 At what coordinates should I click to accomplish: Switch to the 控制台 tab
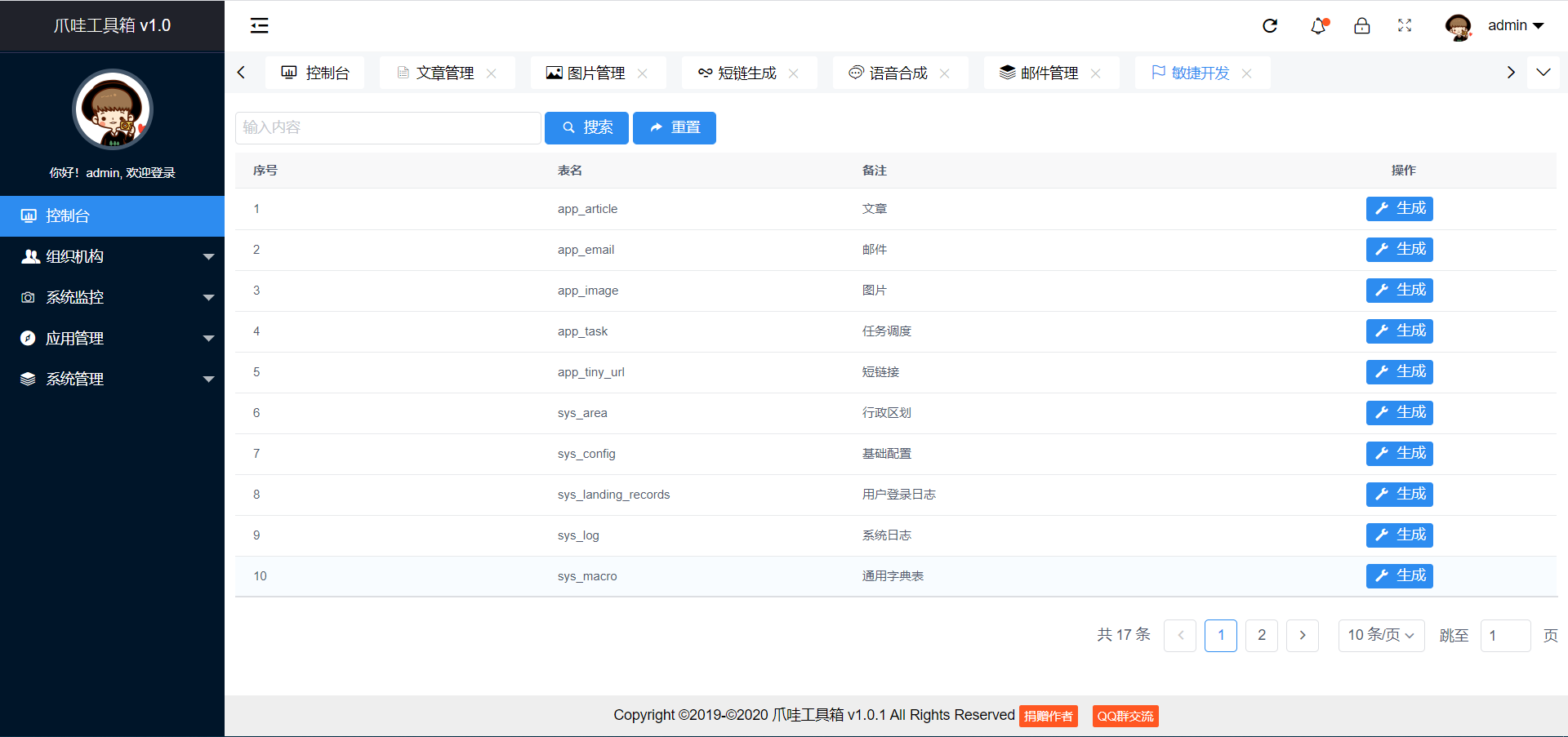coord(315,73)
